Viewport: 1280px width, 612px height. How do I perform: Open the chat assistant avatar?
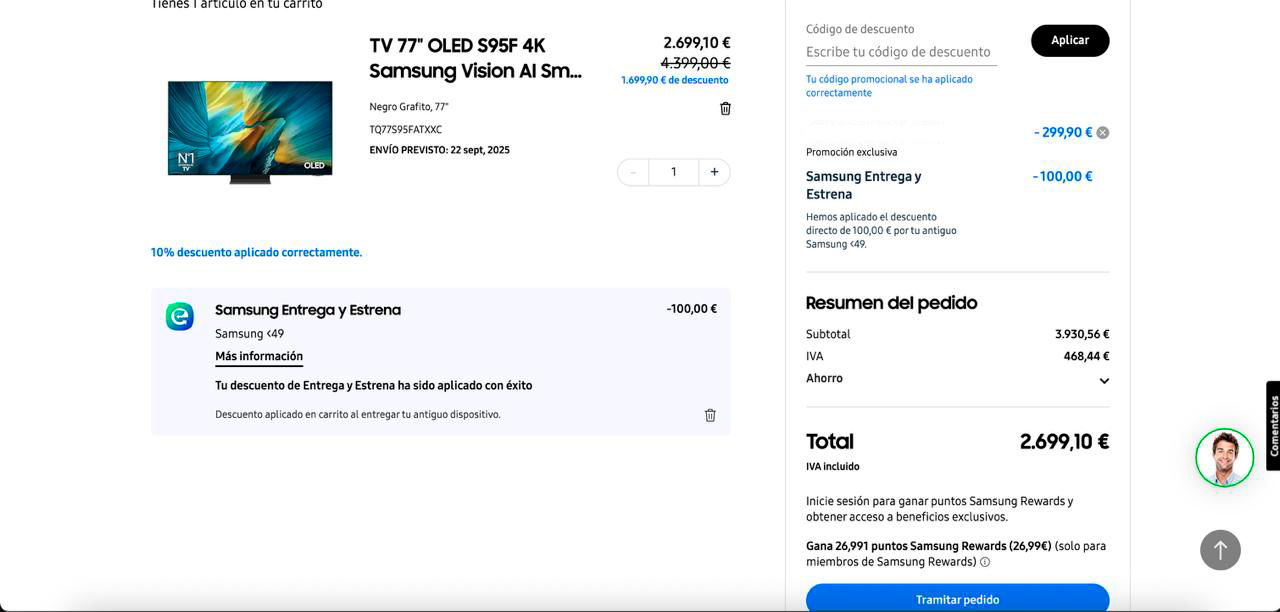(1224, 458)
